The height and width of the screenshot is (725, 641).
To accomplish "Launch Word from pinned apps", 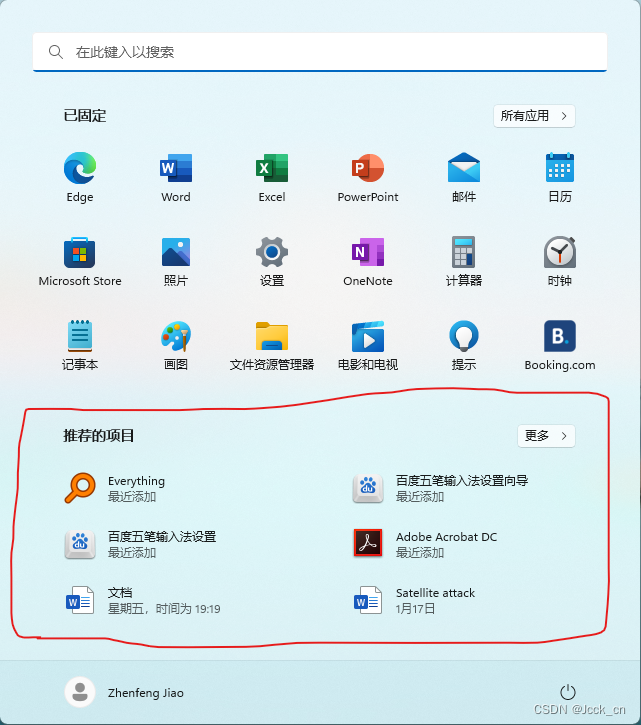I will coord(176,177).
